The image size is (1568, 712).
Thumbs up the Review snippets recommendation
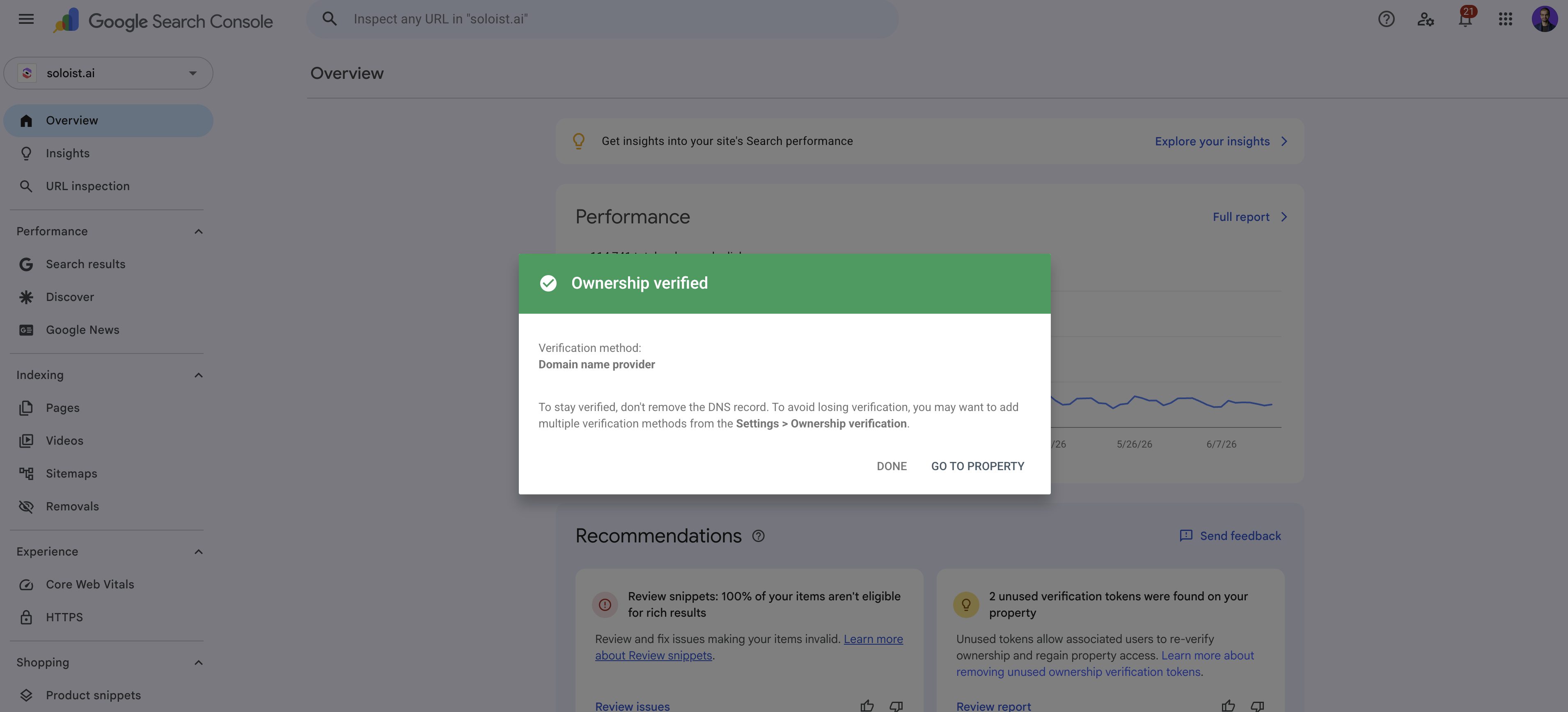(x=867, y=706)
